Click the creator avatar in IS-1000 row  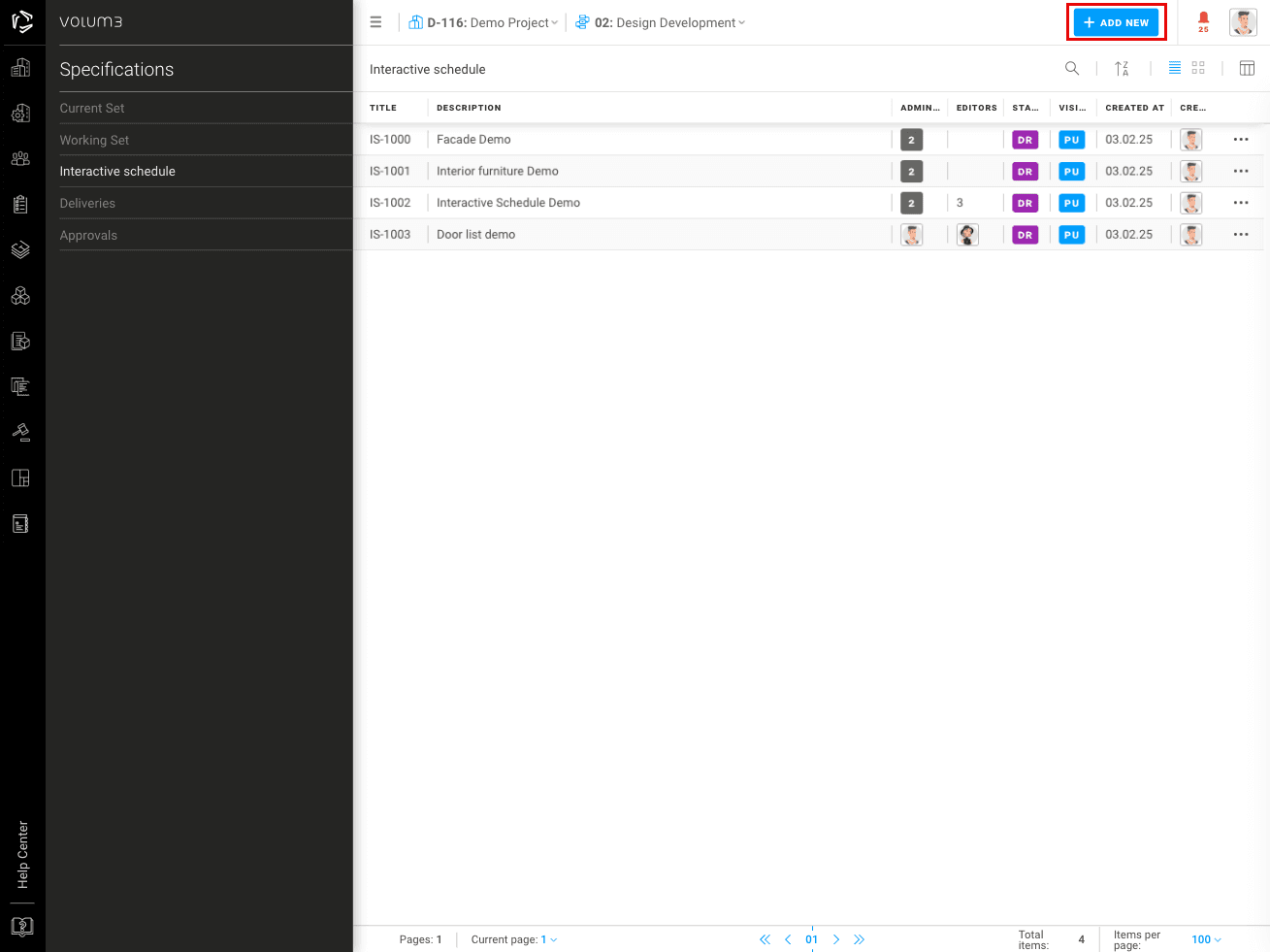coord(1191,140)
